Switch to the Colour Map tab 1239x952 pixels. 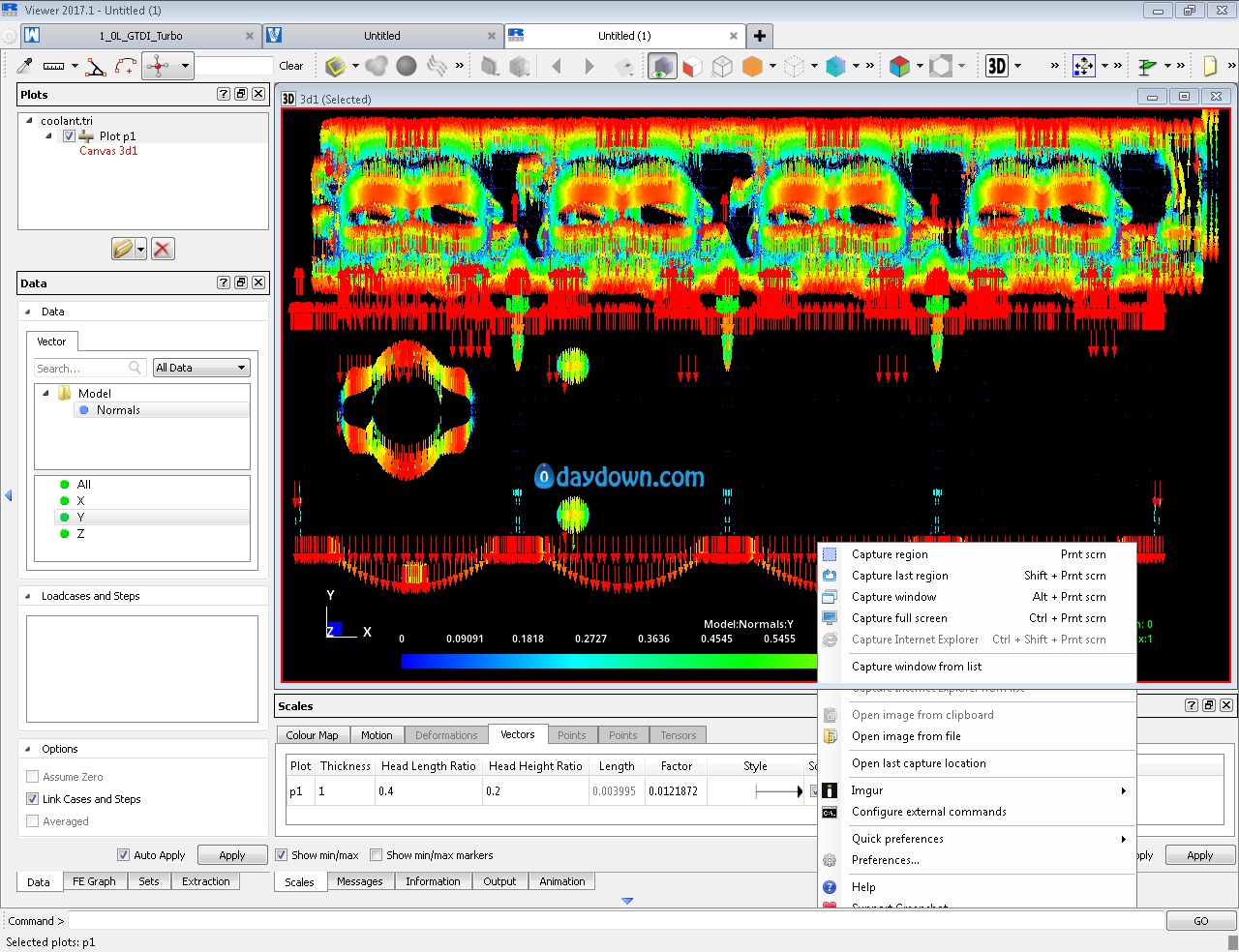[x=312, y=735]
